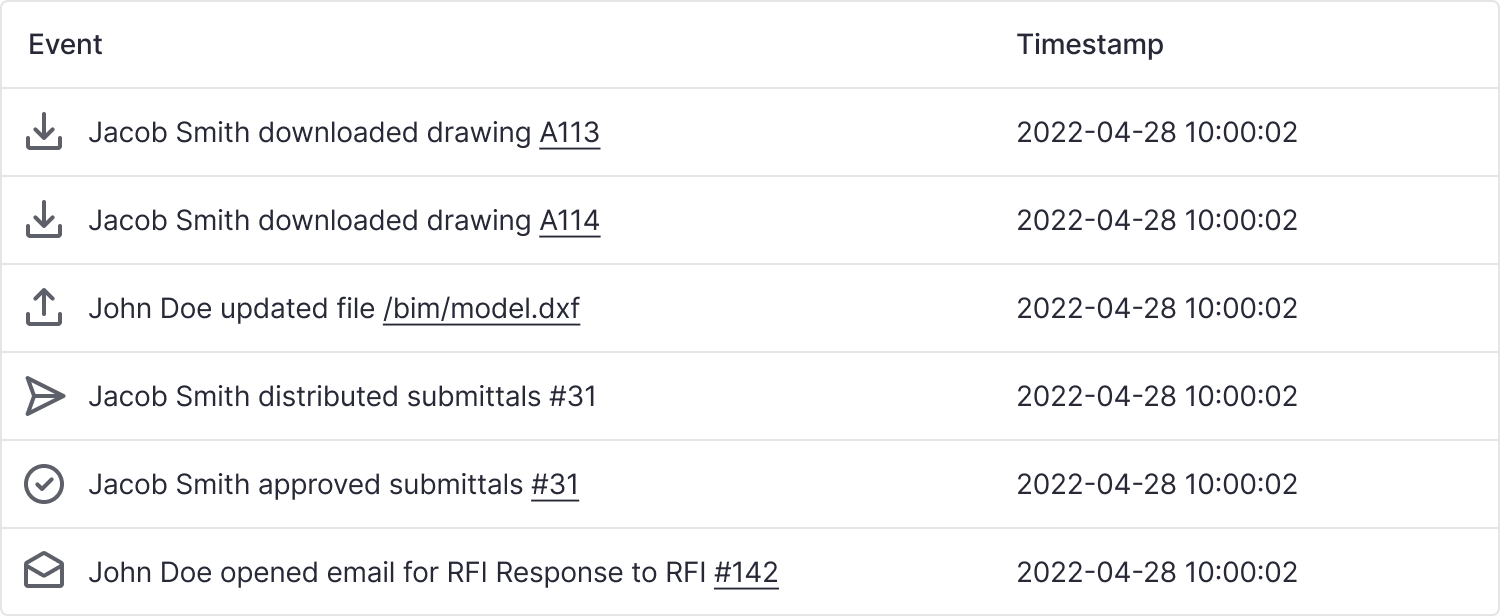This screenshot has height=616, width=1500.
Task: Select the John Doe opened email row text
Action: tap(433, 573)
